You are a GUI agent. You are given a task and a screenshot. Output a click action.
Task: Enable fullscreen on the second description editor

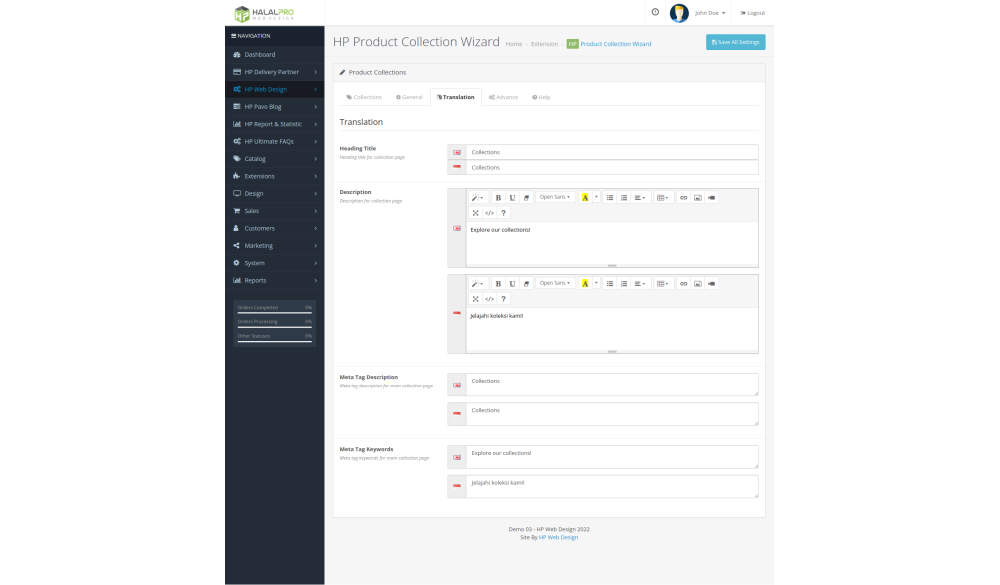476,299
